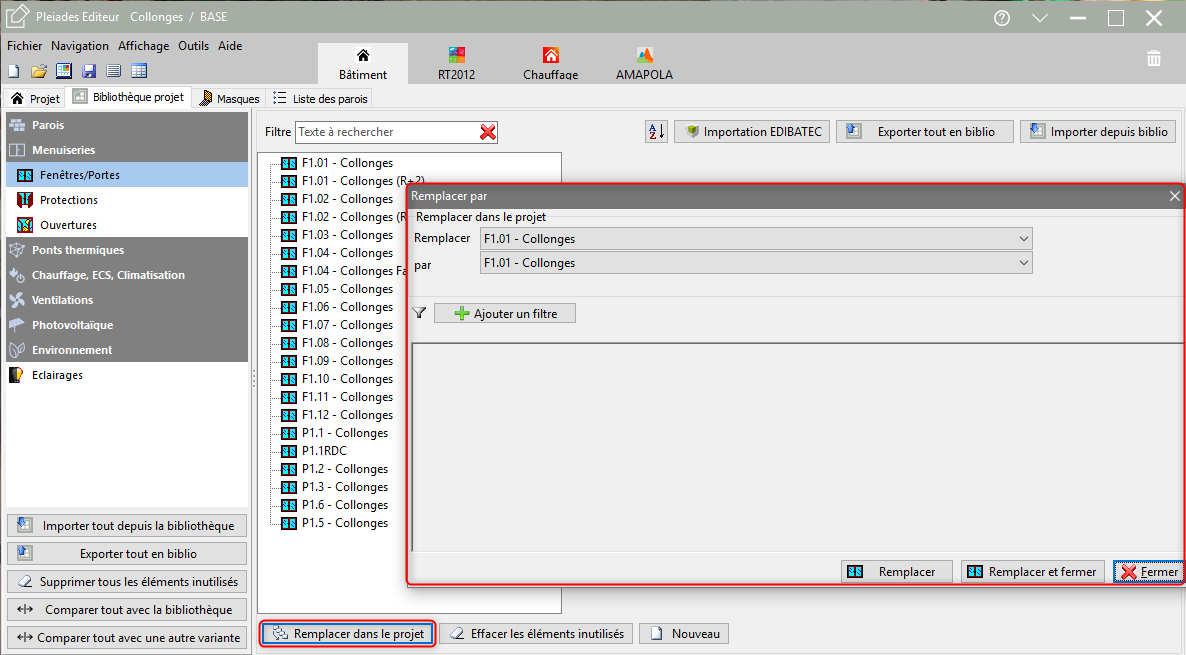Click the trash bin icon

1154,59
